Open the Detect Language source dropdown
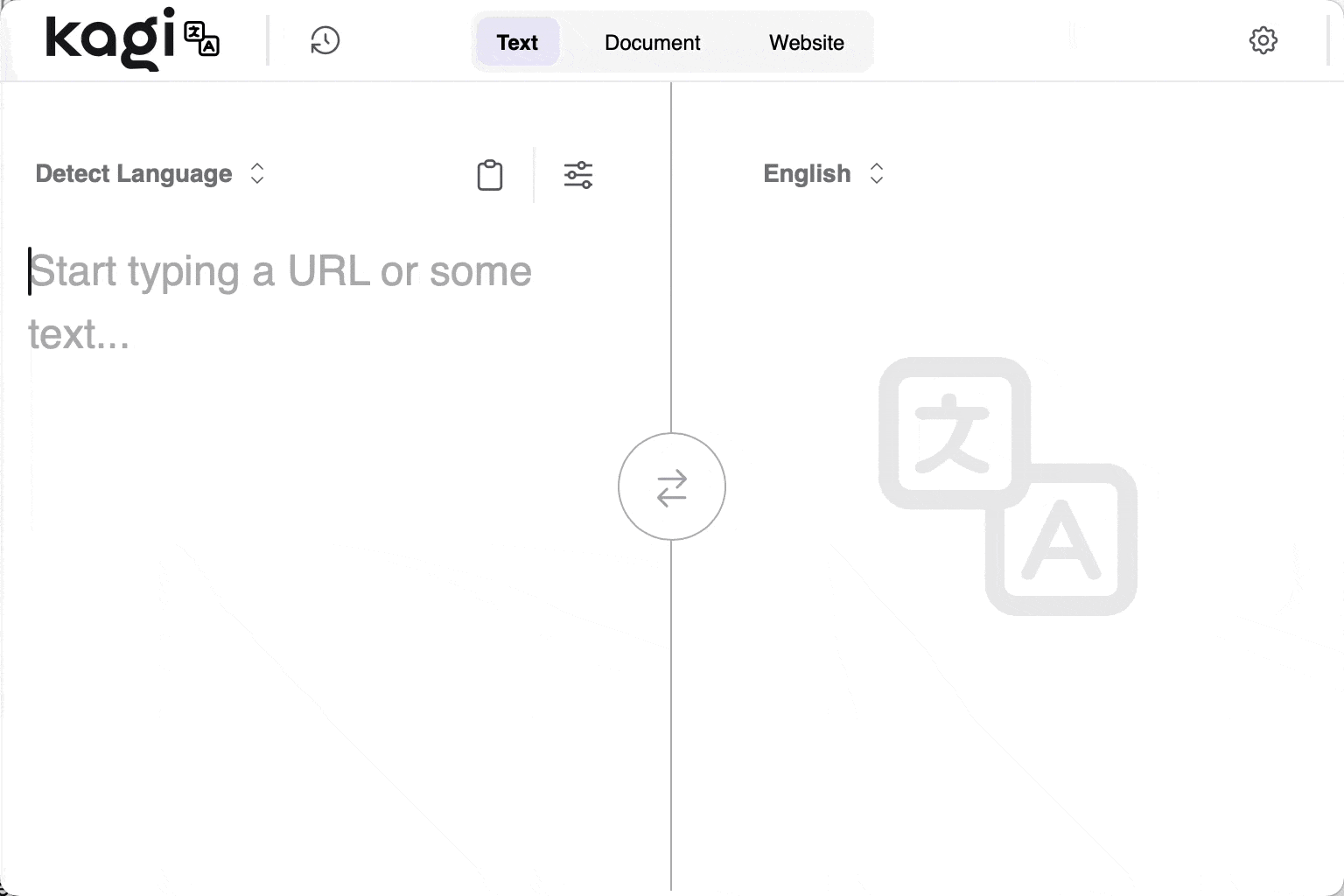1344x896 pixels. (134, 174)
